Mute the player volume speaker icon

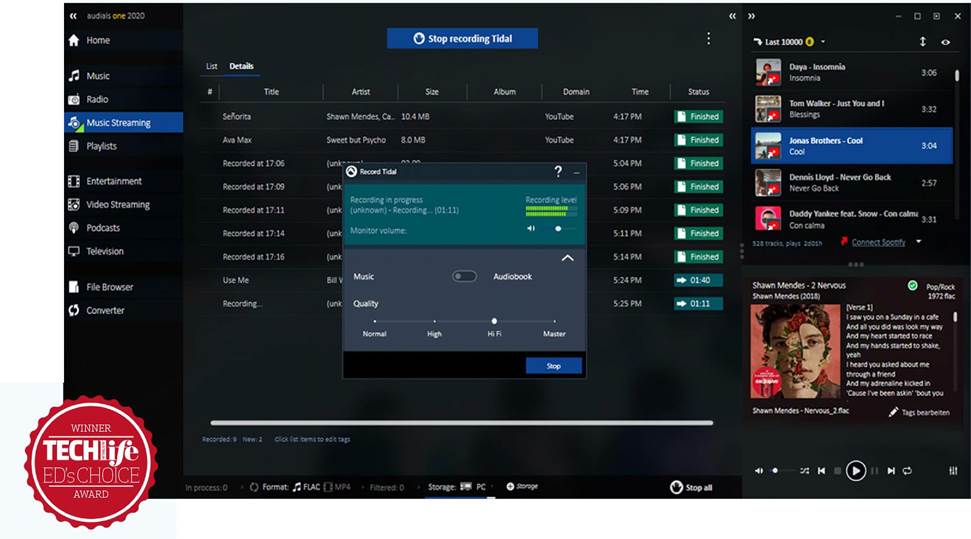759,471
